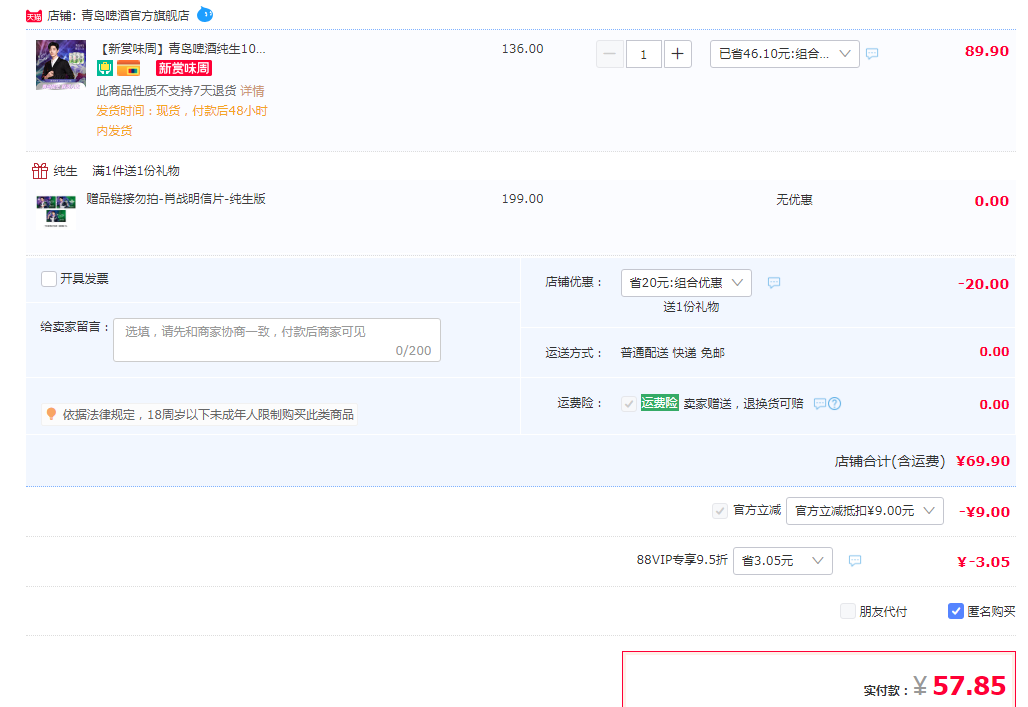Open the 省20元:组合优惠 store discount dropdown
The height and width of the screenshot is (707, 1028).
[x=686, y=283]
